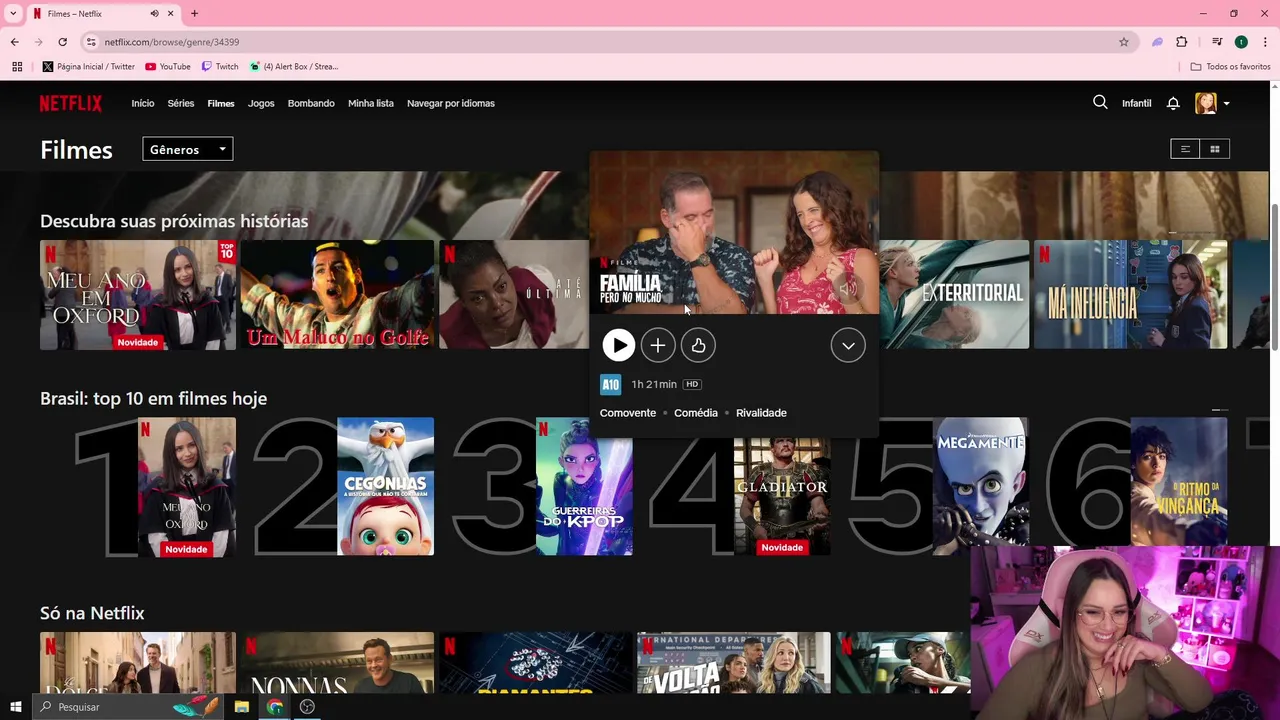1280x720 pixels.
Task: Open the Netflix search icon
Action: [1100, 102]
